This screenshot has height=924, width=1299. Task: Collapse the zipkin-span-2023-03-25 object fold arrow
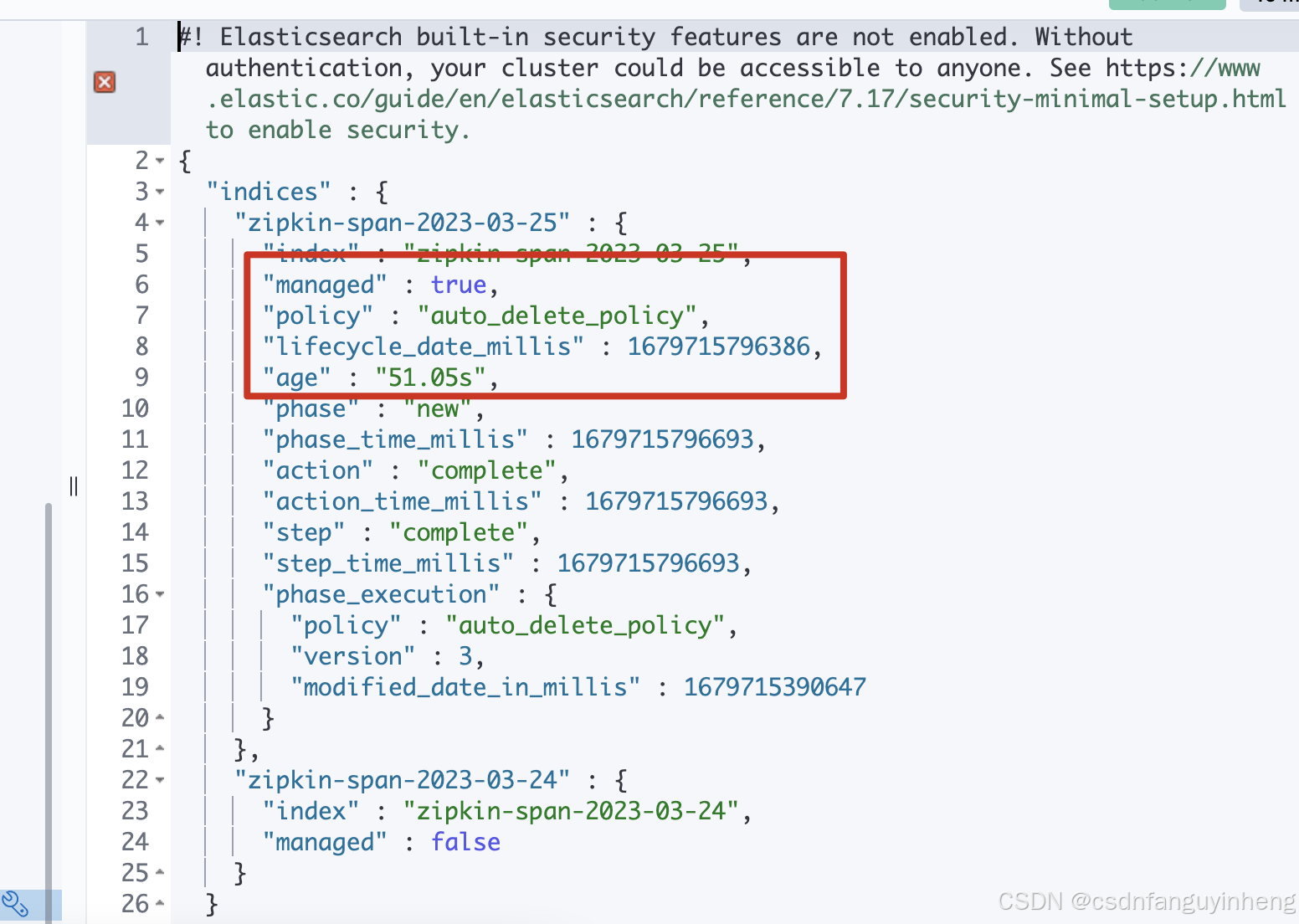pos(160,223)
